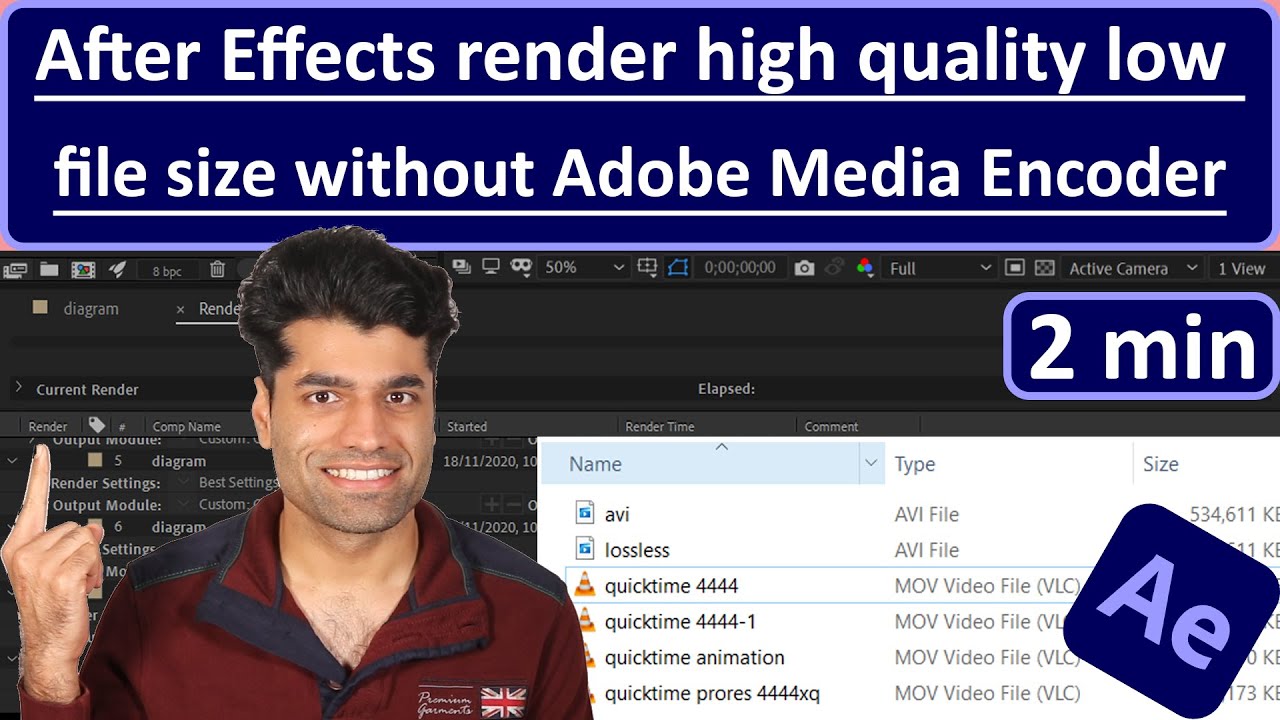
Task: Switch to the Render Queue tab
Action: [x=221, y=309]
